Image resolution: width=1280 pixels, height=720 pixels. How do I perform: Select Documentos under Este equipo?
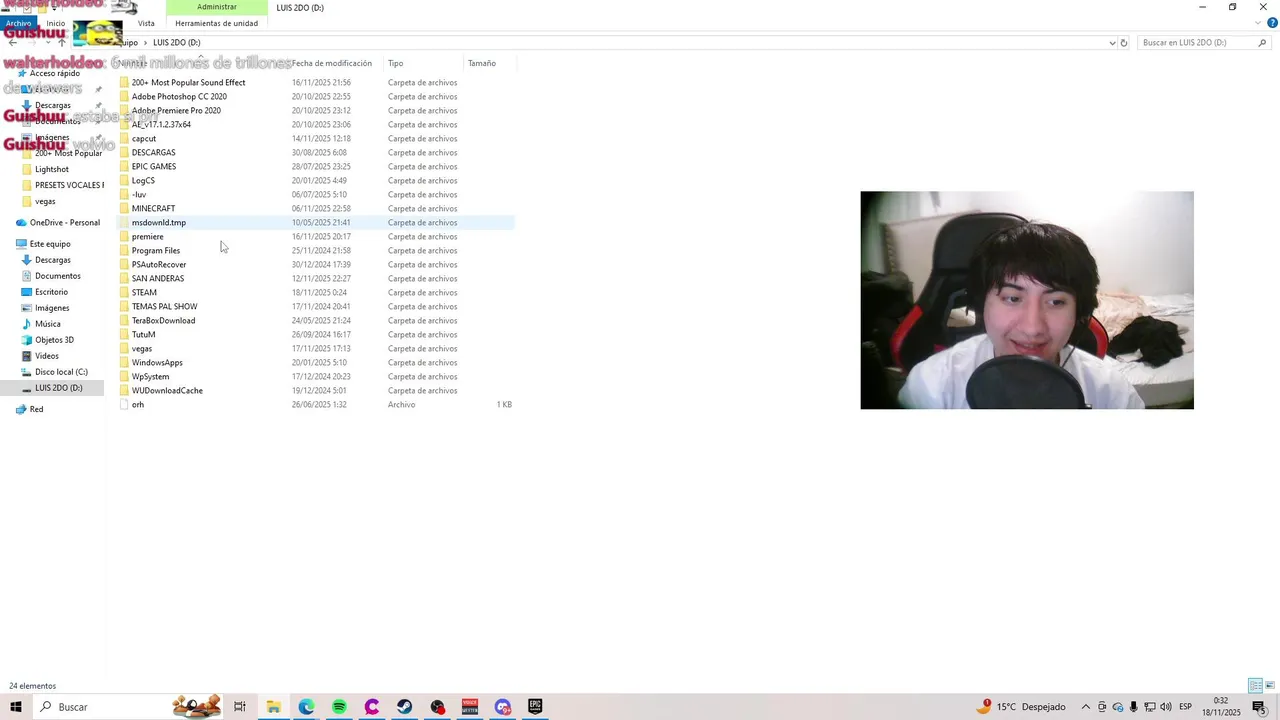click(58, 276)
